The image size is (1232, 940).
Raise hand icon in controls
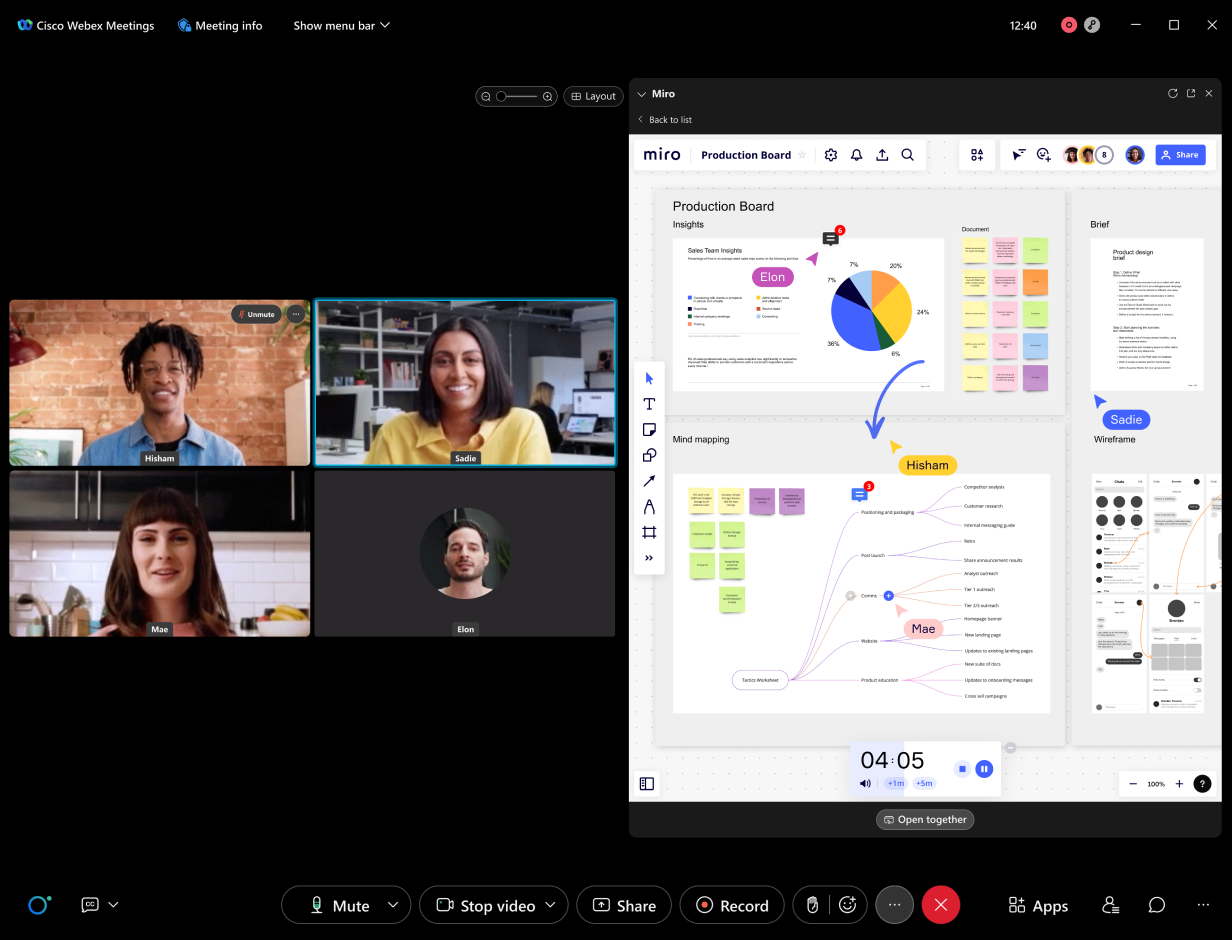point(813,905)
